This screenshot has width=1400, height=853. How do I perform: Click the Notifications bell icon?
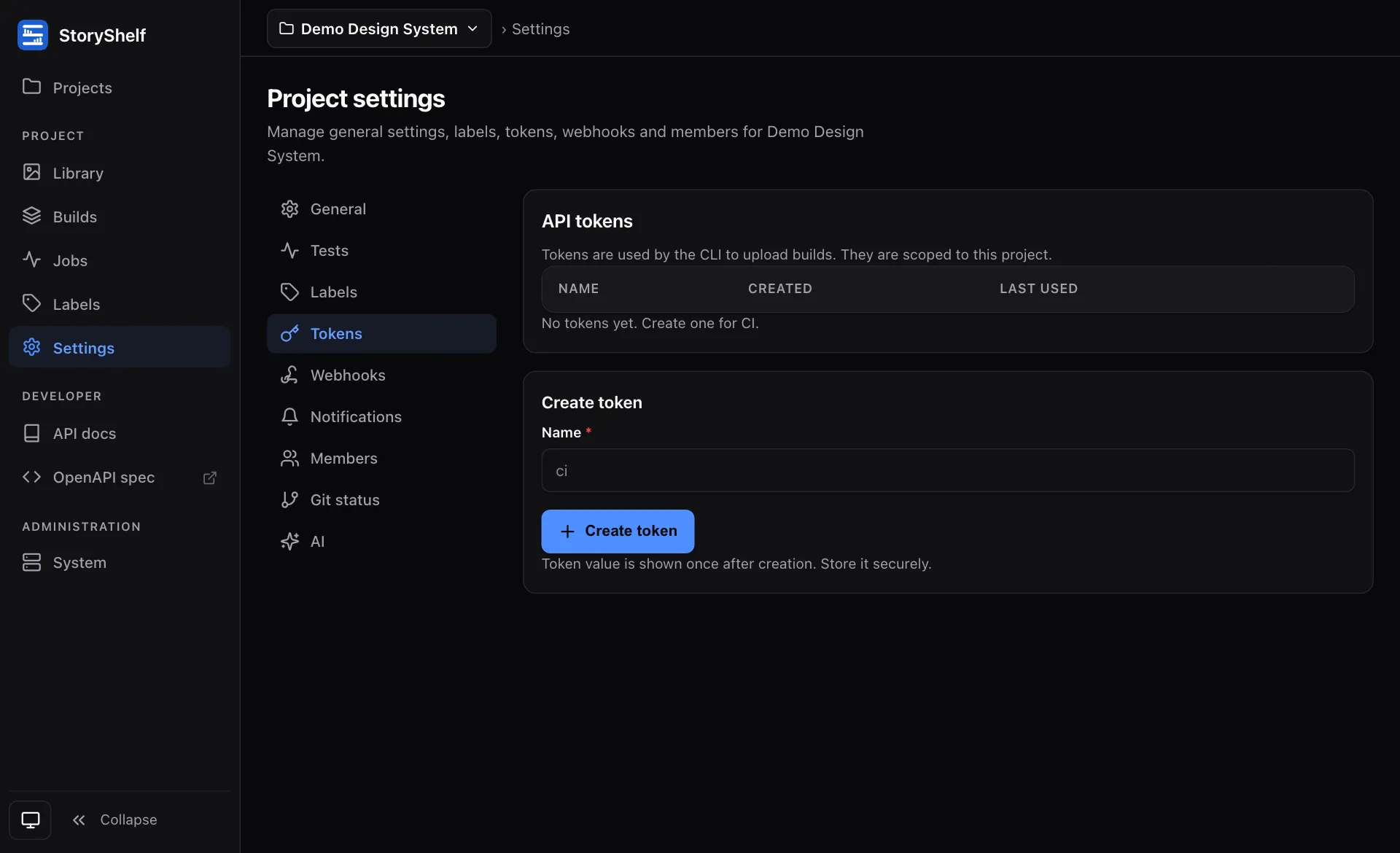289,416
